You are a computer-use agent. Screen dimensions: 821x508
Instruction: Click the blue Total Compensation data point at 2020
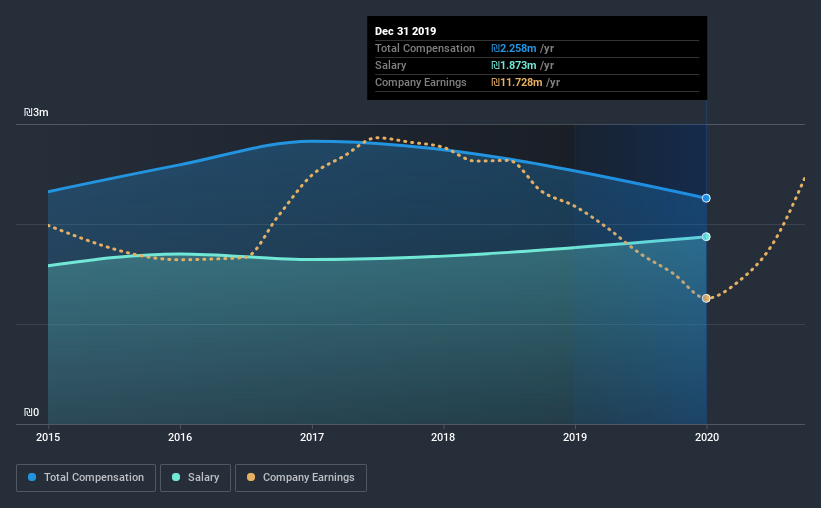pos(706,198)
